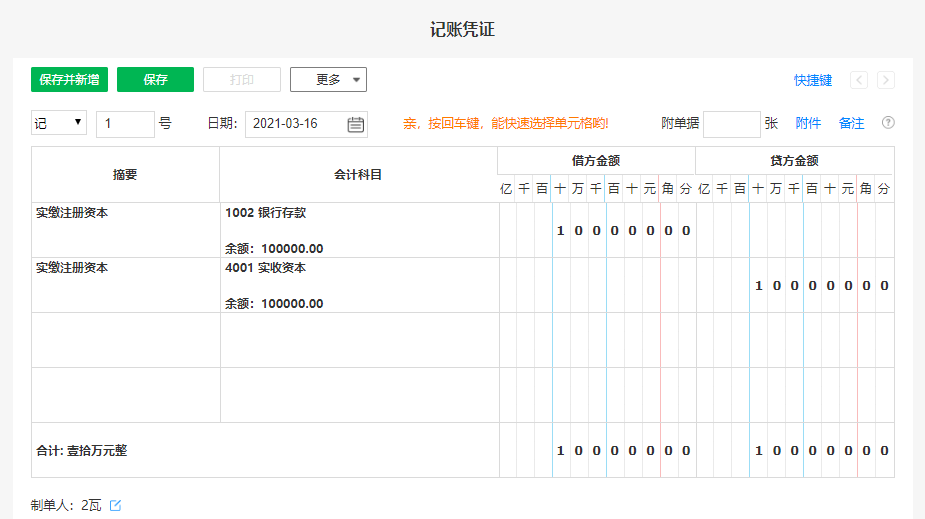
Task: Click empty third row account cell
Action: (360, 340)
